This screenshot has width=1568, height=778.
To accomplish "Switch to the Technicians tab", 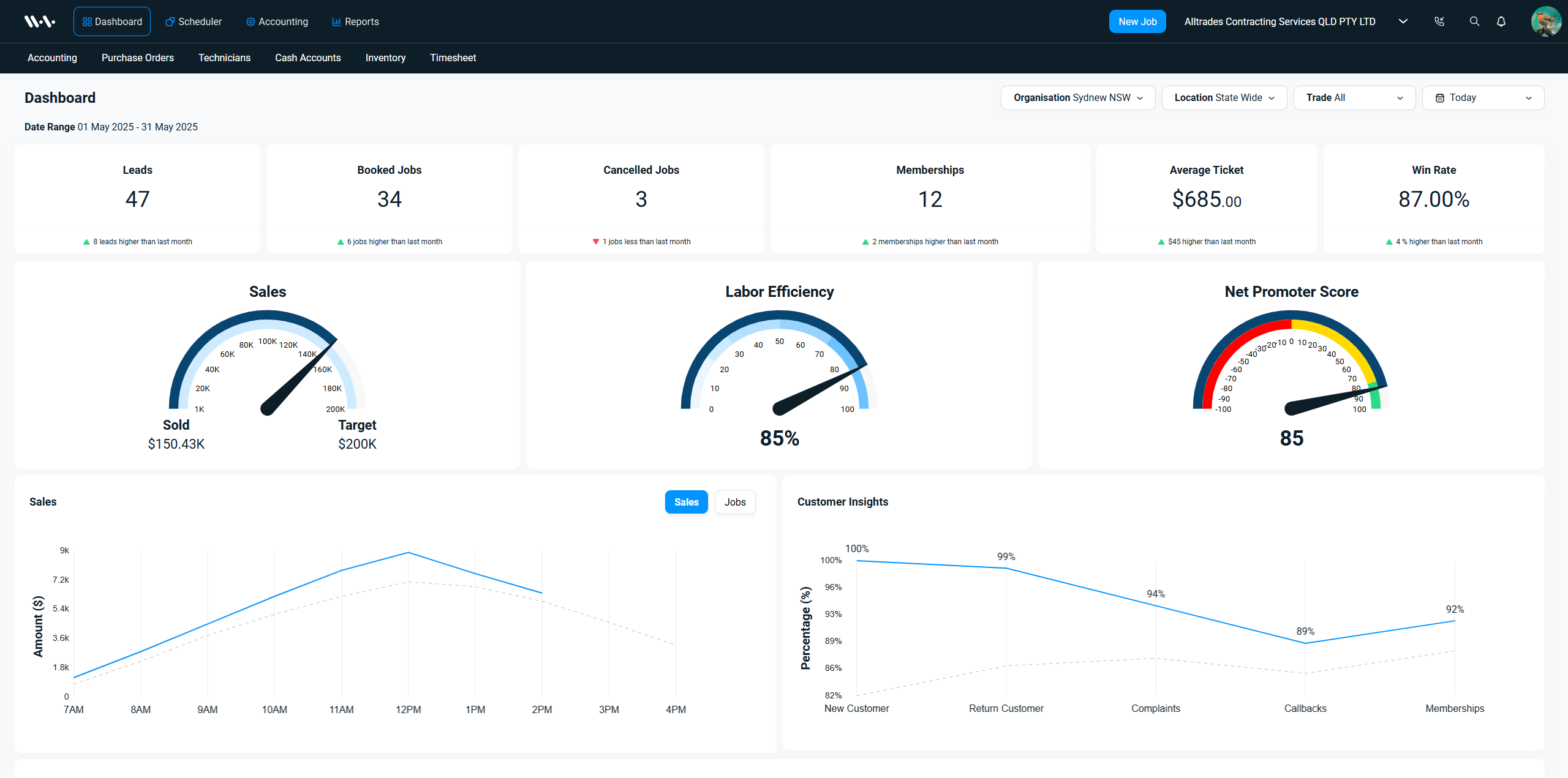I will click(x=224, y=58).
